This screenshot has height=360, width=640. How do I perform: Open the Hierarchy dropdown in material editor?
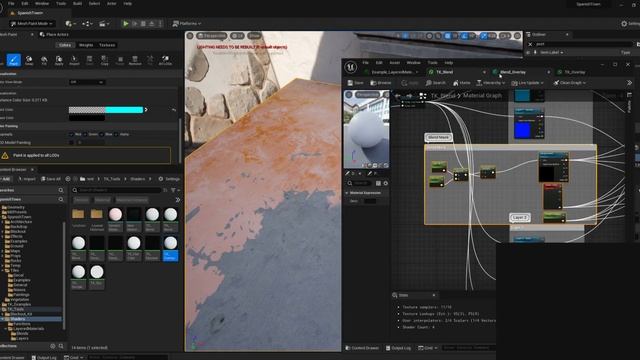click(x=491, y=83)
